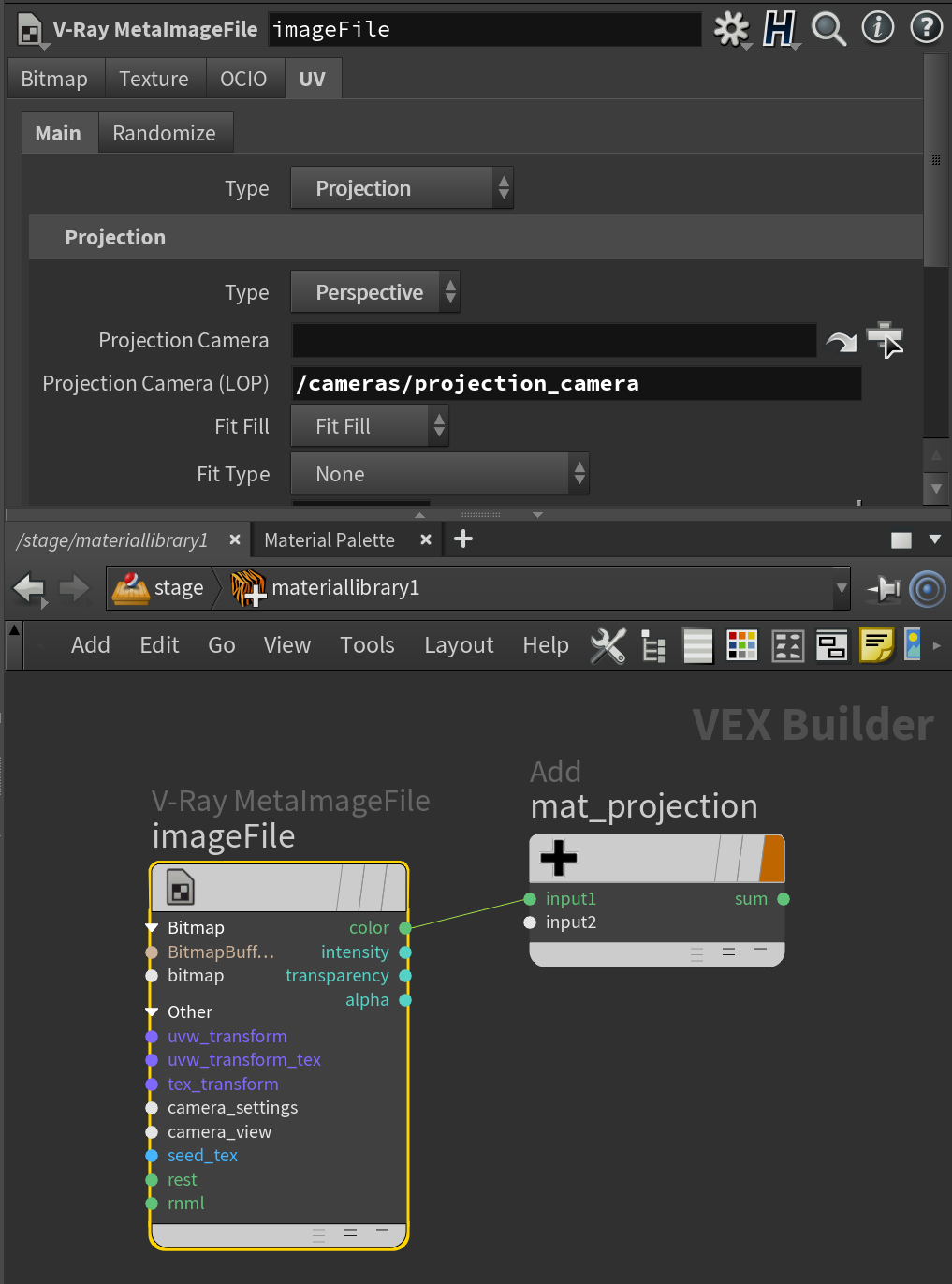
Task: Navigate back in network history
Action: tap(29, 589)
